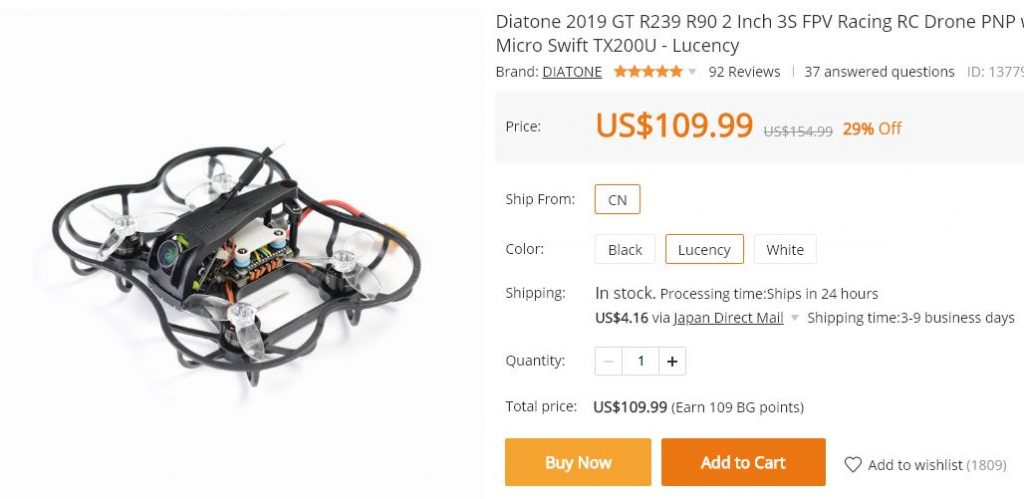
Task: Expand the Japan Direct Mail shipping arrow
Action: pyautogui.click(x=795, y=318)
